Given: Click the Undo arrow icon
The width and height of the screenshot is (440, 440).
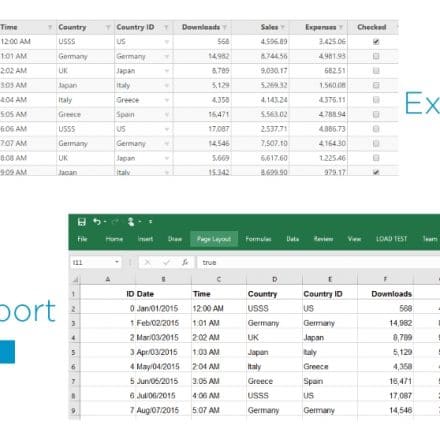Looking at the screenshot, I should click(97, 222).
